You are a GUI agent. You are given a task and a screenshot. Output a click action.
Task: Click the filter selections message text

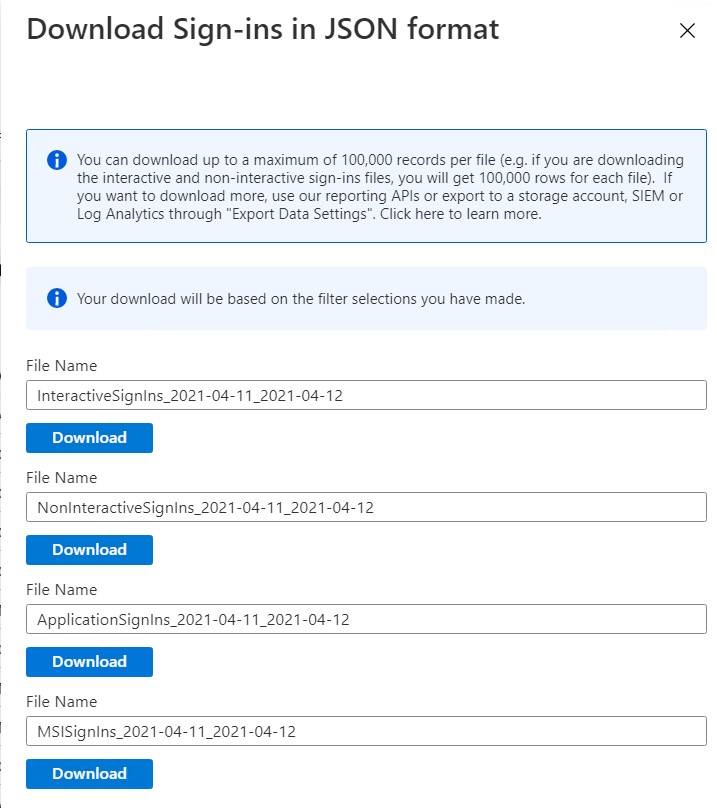coord(301,299)
